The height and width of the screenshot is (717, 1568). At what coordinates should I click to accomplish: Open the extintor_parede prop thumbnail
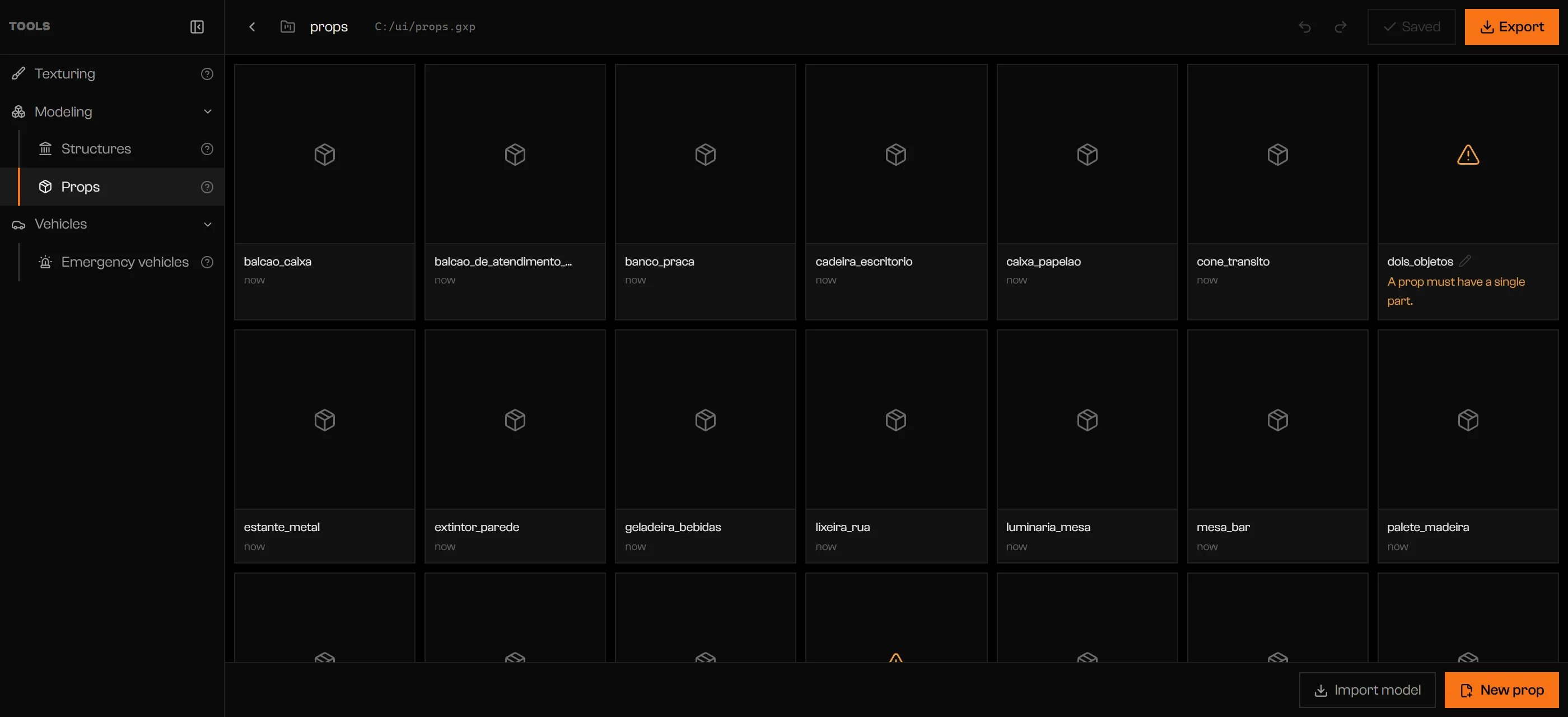click(x=515, y=420)
